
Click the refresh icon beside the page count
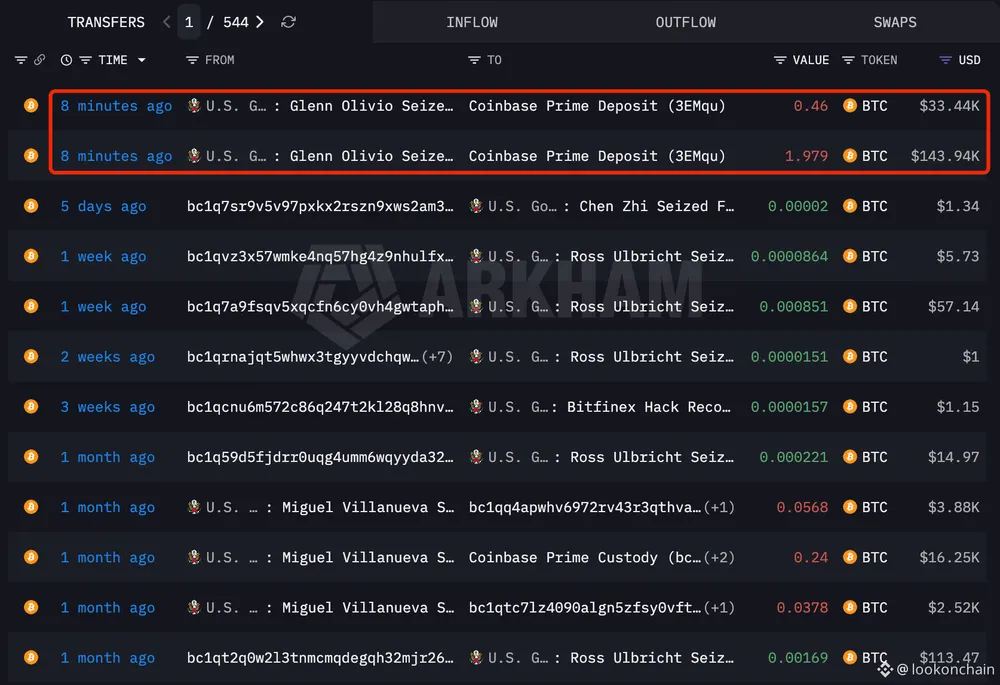click(288, 22)
